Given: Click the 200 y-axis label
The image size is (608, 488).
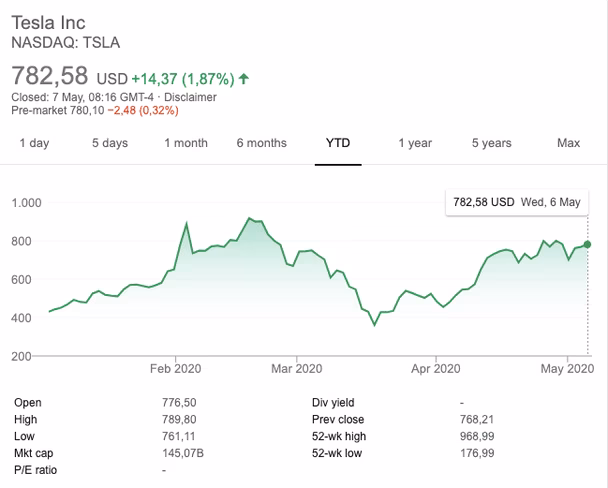Looking at the screenshot, I should point(21,356).
